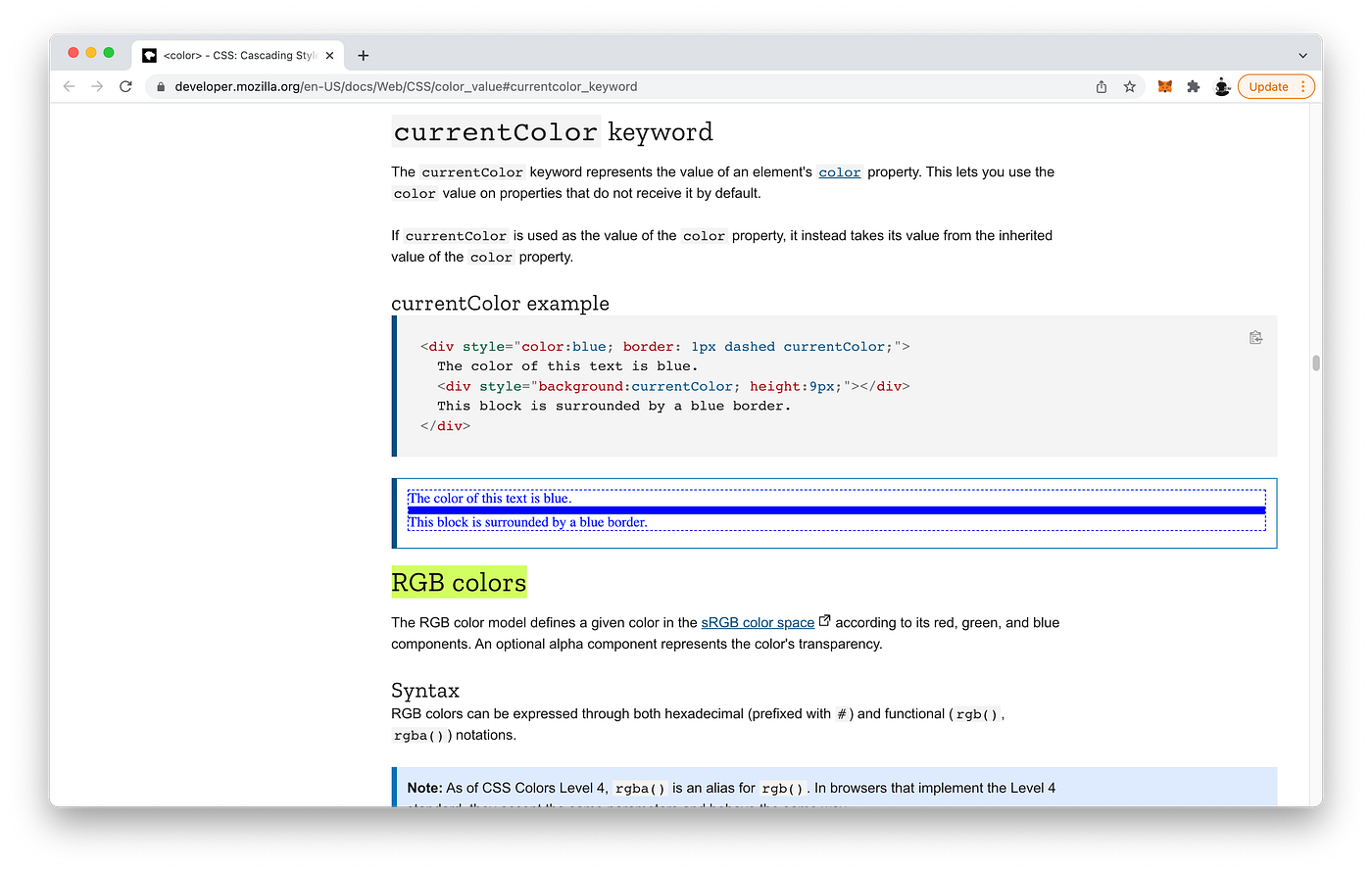The image size is (1372, 872).
Task: Click the back navigation arrow
Action: click(x=68, y=86)
